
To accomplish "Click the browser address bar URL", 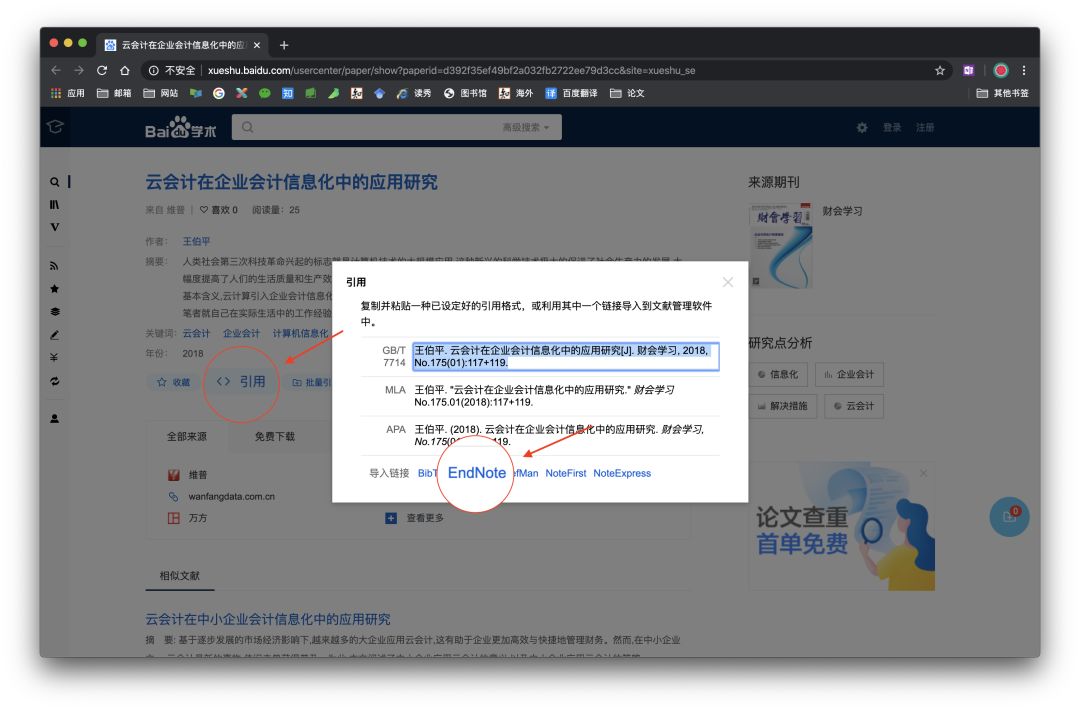I will (x=451, y=70).
